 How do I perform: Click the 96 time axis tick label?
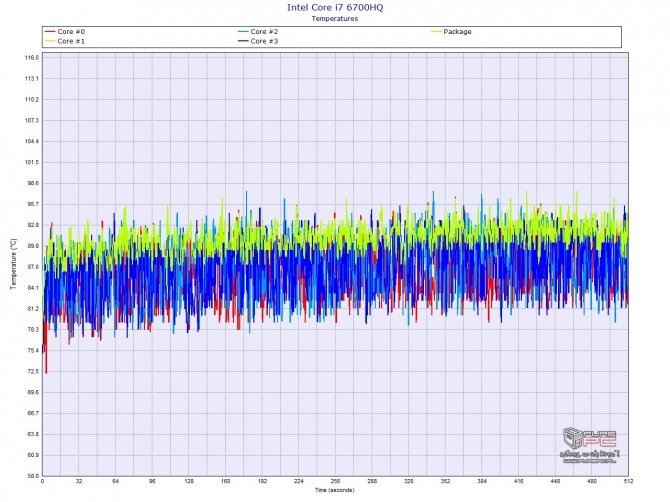tap(152, 481)
